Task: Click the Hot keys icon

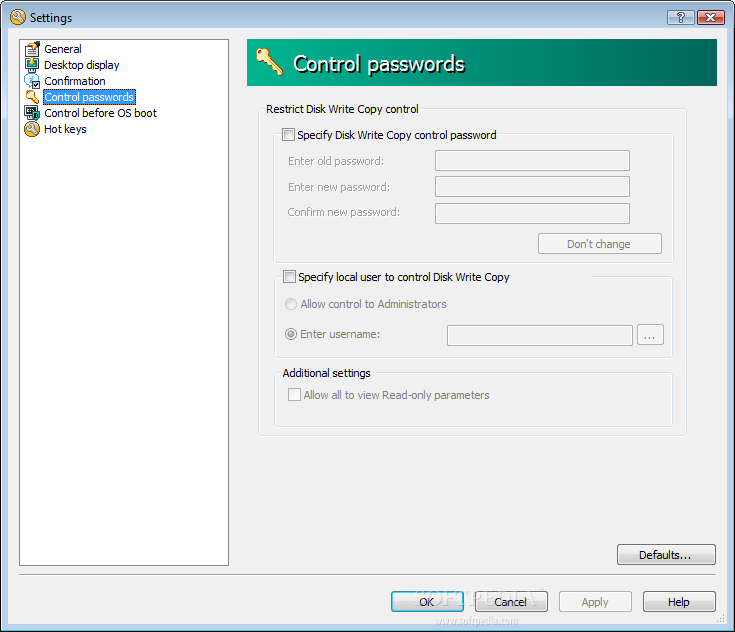Action: pyautogui.click(x=32, y=128)
